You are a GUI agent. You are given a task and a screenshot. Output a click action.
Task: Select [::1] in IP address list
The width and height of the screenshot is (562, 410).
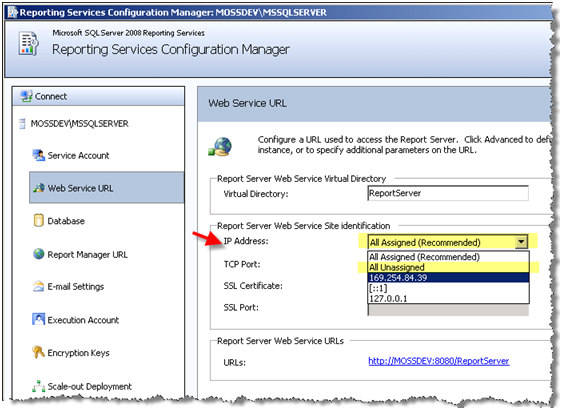pyautogui.click(x=448, y=288)
